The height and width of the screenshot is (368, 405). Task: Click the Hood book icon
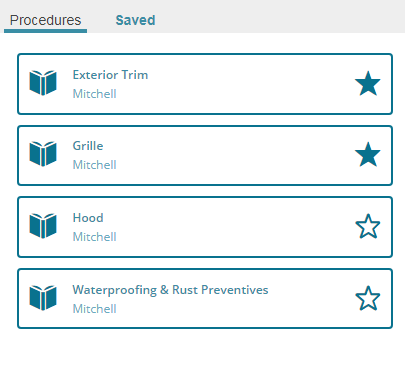pyautogui.click(x=43, y=226)
